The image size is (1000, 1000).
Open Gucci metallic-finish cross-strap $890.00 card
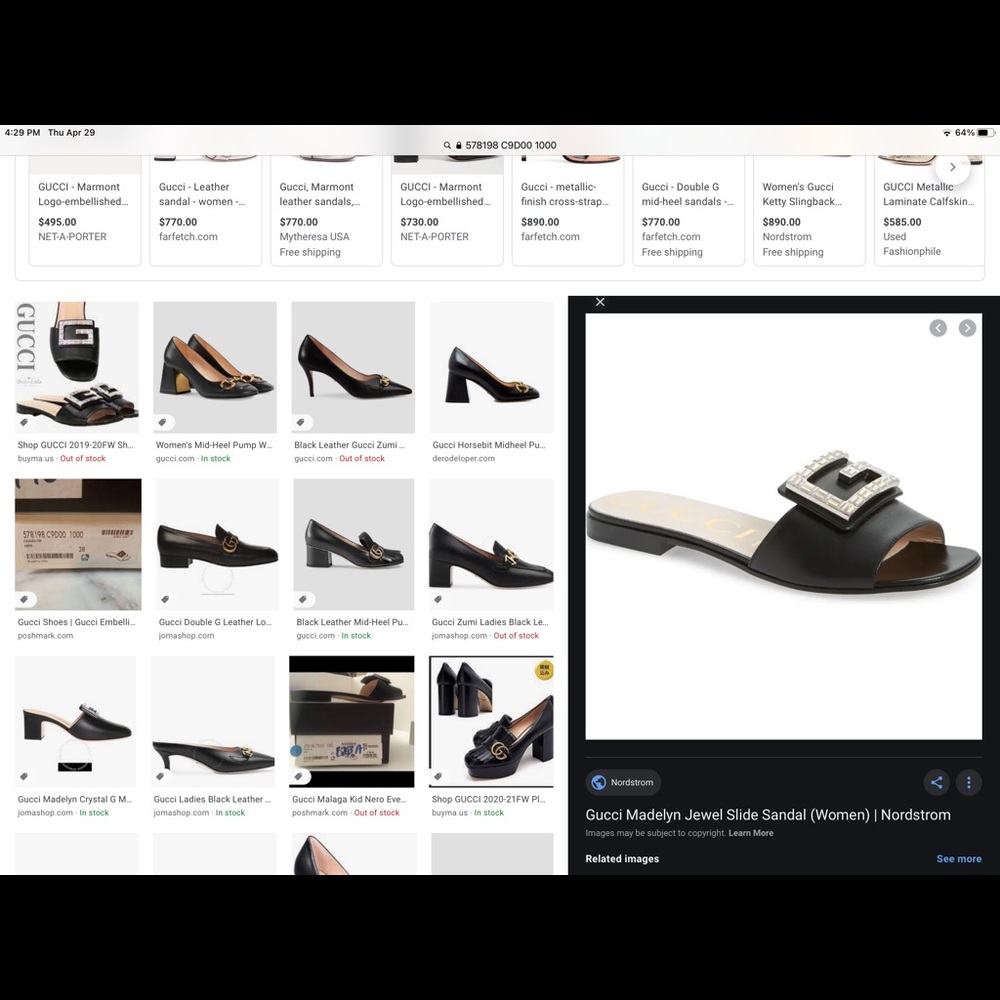tap(568, 210)
